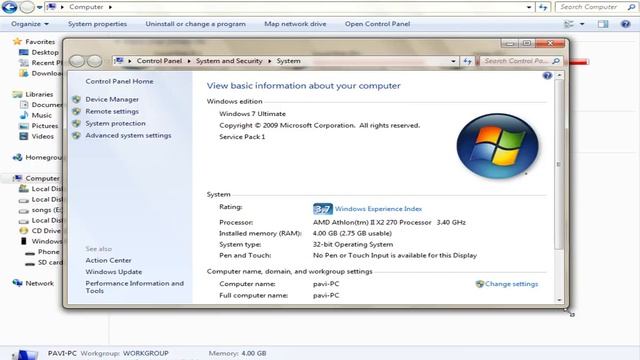Viewport: 640px width, 360px height.
Task: Click Homegroup icon in navigation pane
Action: pyautogui.click(x=17, y=158)
